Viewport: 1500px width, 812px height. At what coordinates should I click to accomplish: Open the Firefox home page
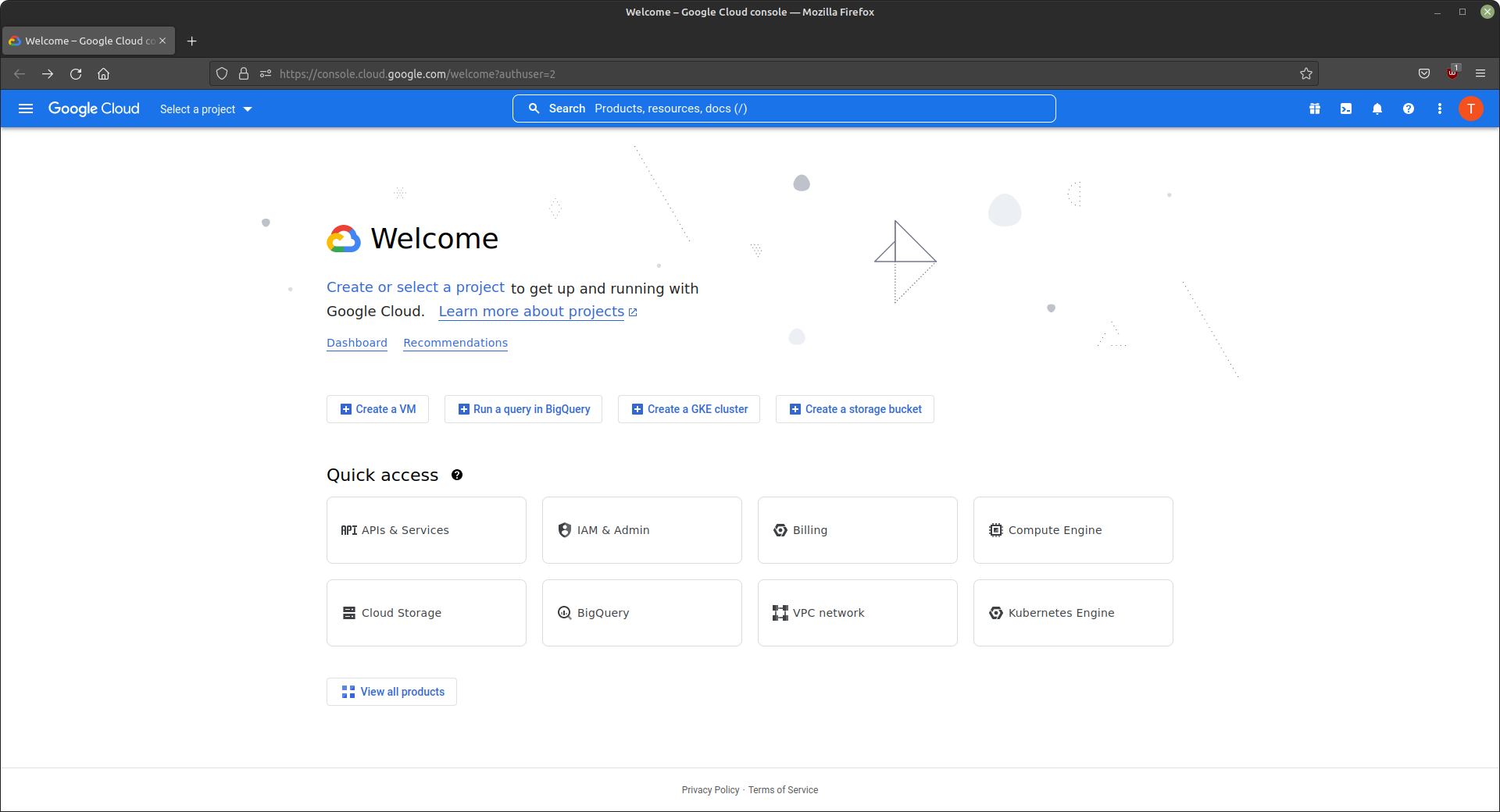tap(103, 73)
